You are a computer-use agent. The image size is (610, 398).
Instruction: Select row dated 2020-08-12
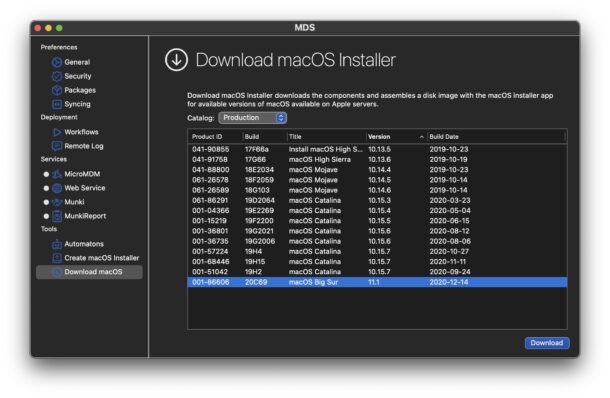coord(377,231)
